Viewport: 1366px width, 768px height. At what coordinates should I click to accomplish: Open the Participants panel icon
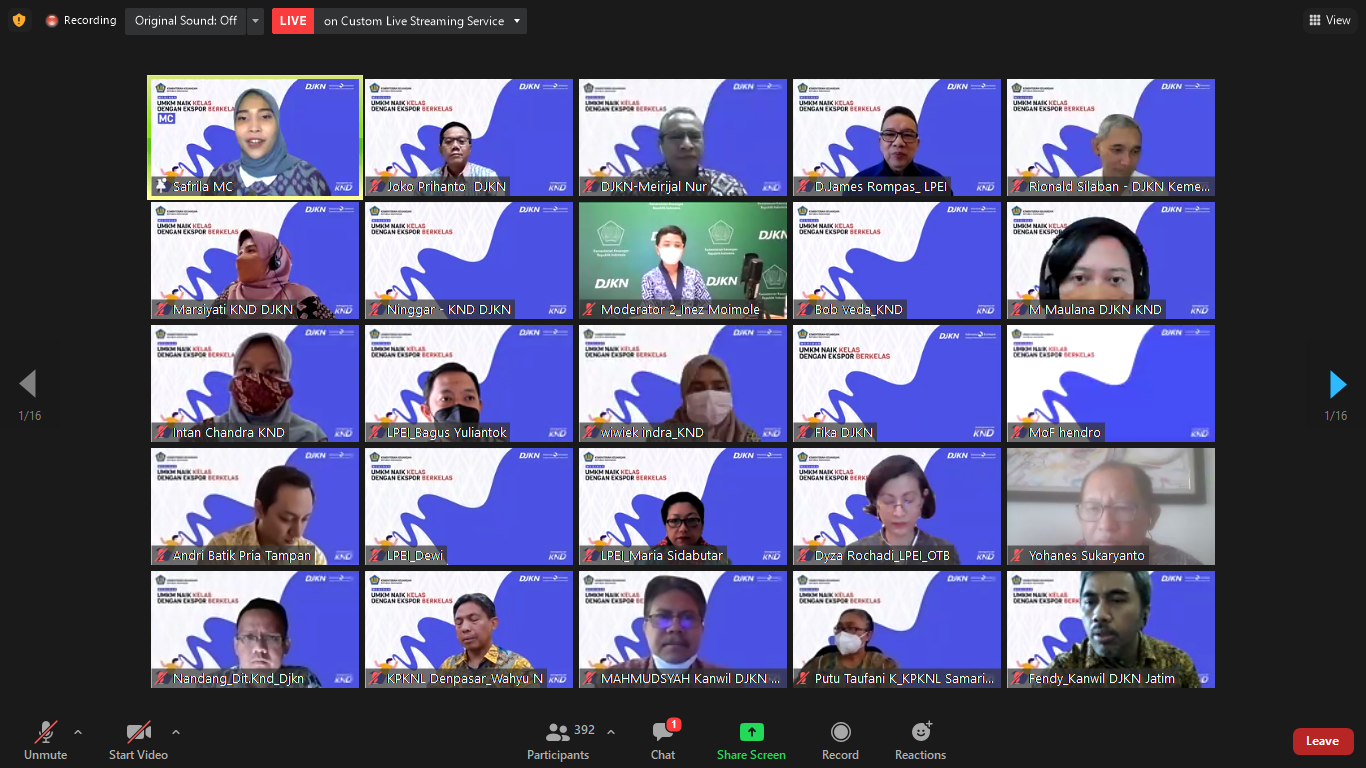tap(558, 733)
